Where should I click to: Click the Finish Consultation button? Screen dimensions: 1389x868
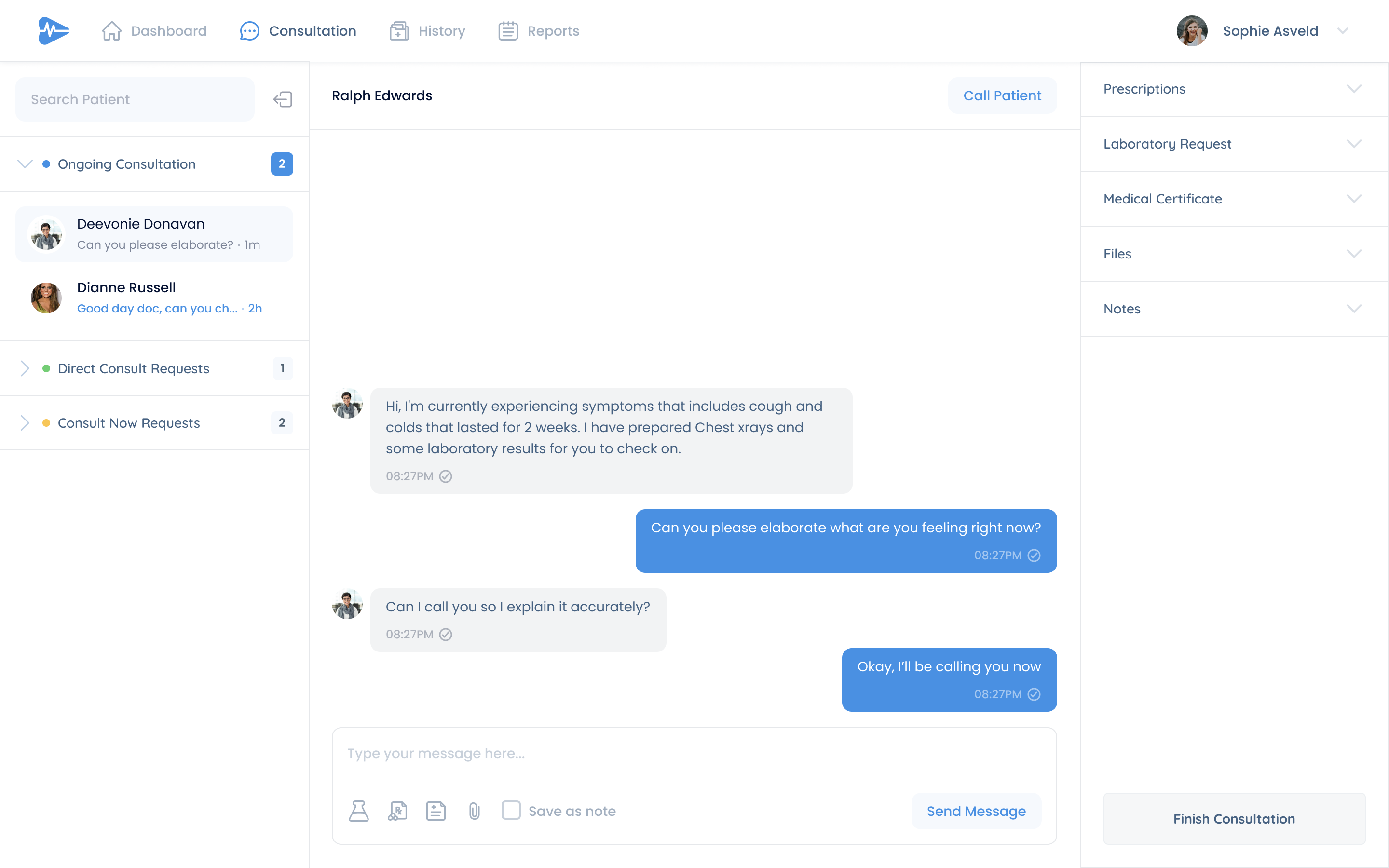pos(1234,819)
